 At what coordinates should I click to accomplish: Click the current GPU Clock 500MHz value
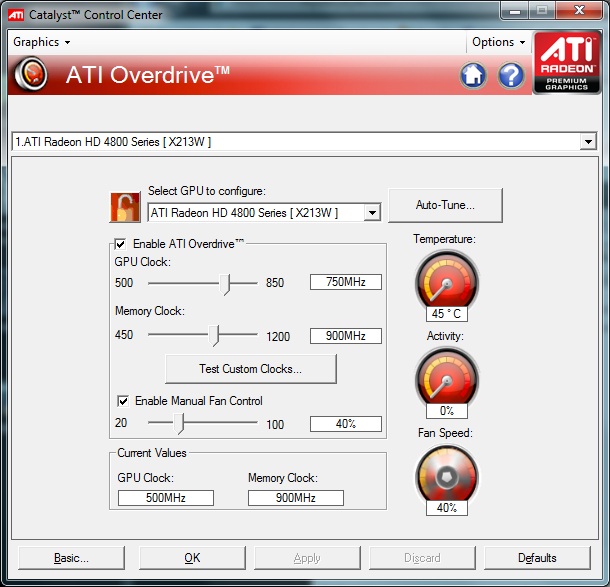166,498
